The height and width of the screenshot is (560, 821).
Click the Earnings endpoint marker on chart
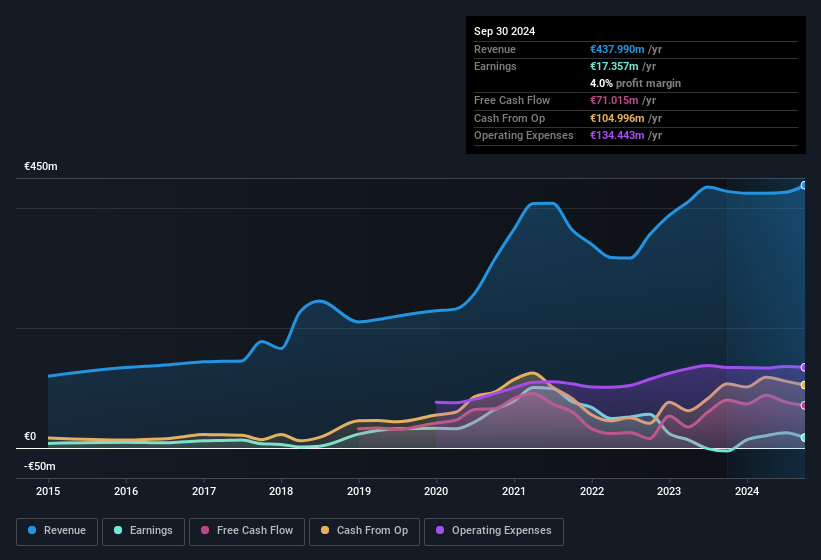pos(804,437)
